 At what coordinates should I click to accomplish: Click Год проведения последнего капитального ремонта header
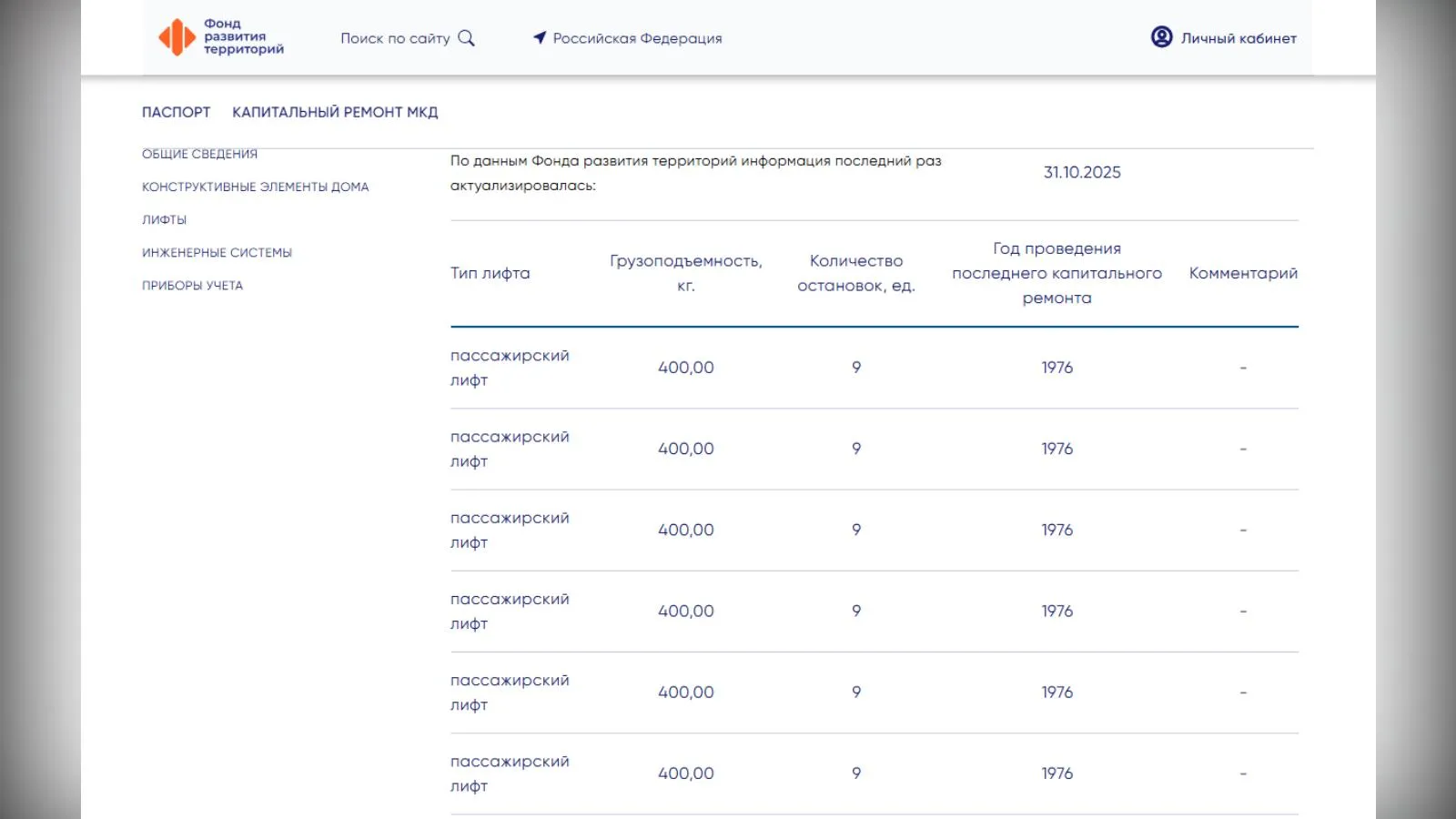(x=1057, y=273)
